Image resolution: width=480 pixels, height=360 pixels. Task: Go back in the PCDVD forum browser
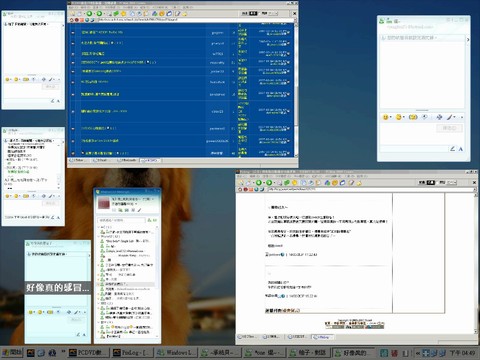pyautogui.click(x=89, y=13)
